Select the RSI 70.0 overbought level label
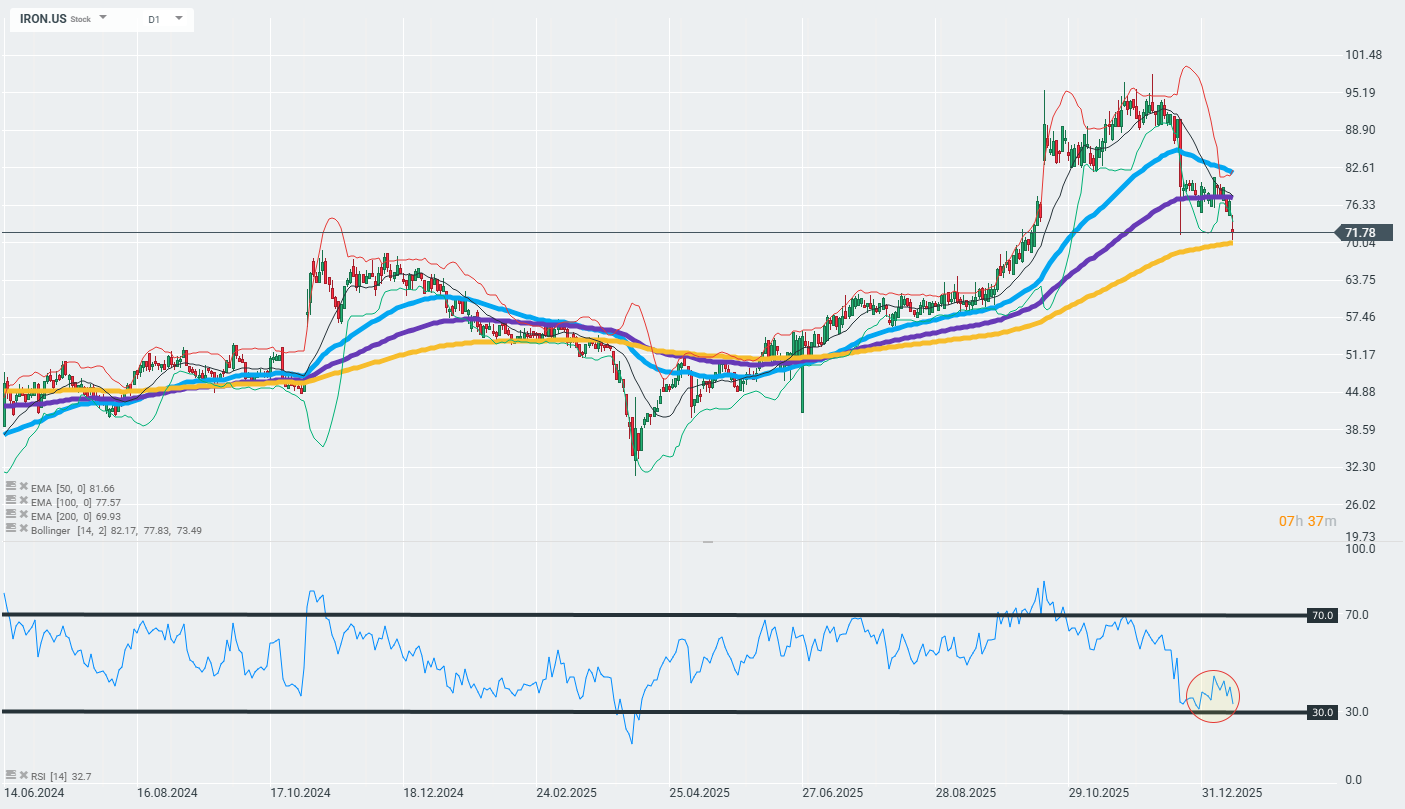Viewport: 1405px width, 809px height. click(x=1322, y=615)
